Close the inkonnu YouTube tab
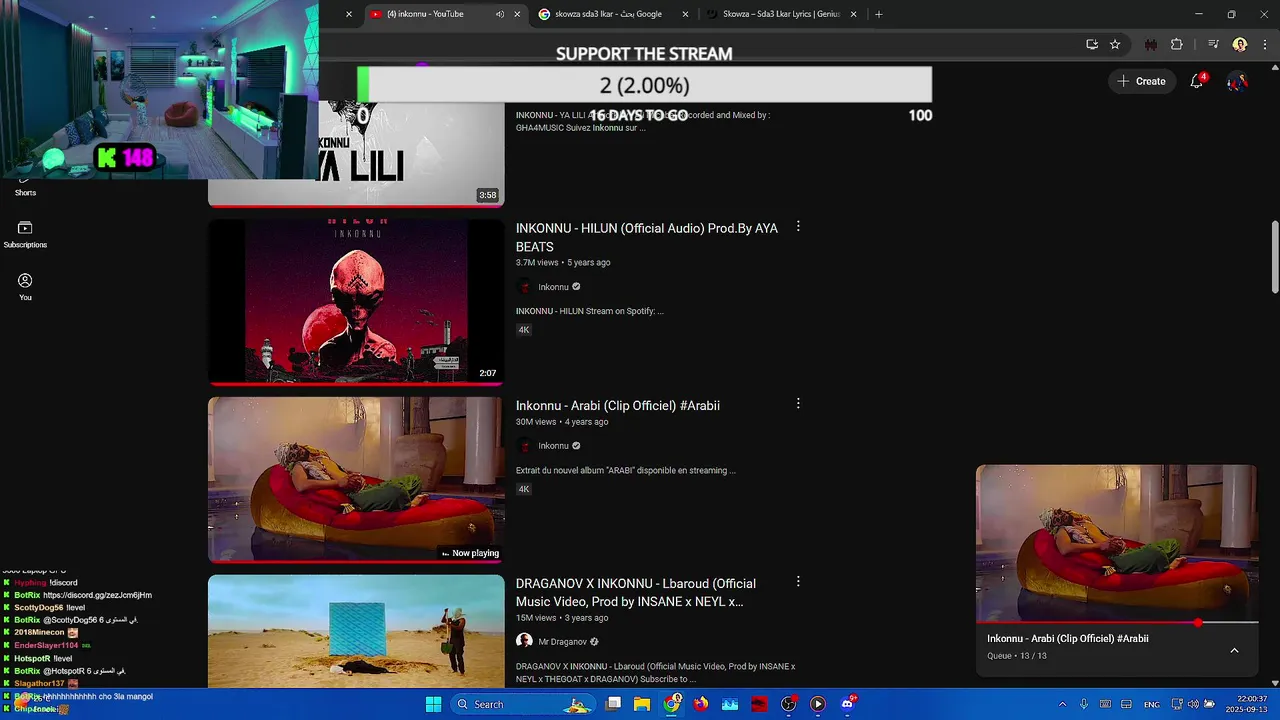 [518, 14]
